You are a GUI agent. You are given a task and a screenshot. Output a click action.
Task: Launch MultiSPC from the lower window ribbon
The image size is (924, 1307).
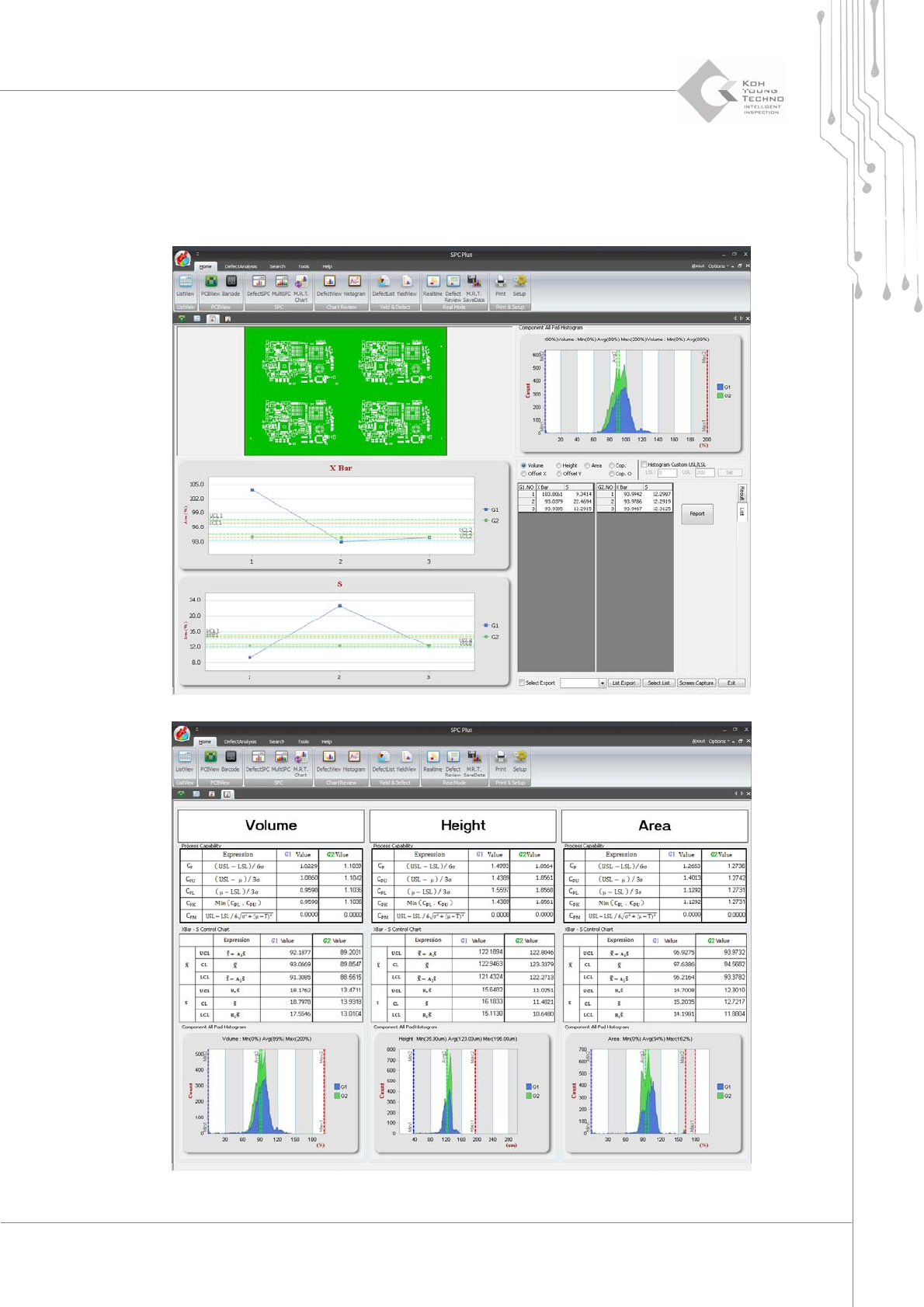click(280, 760)
